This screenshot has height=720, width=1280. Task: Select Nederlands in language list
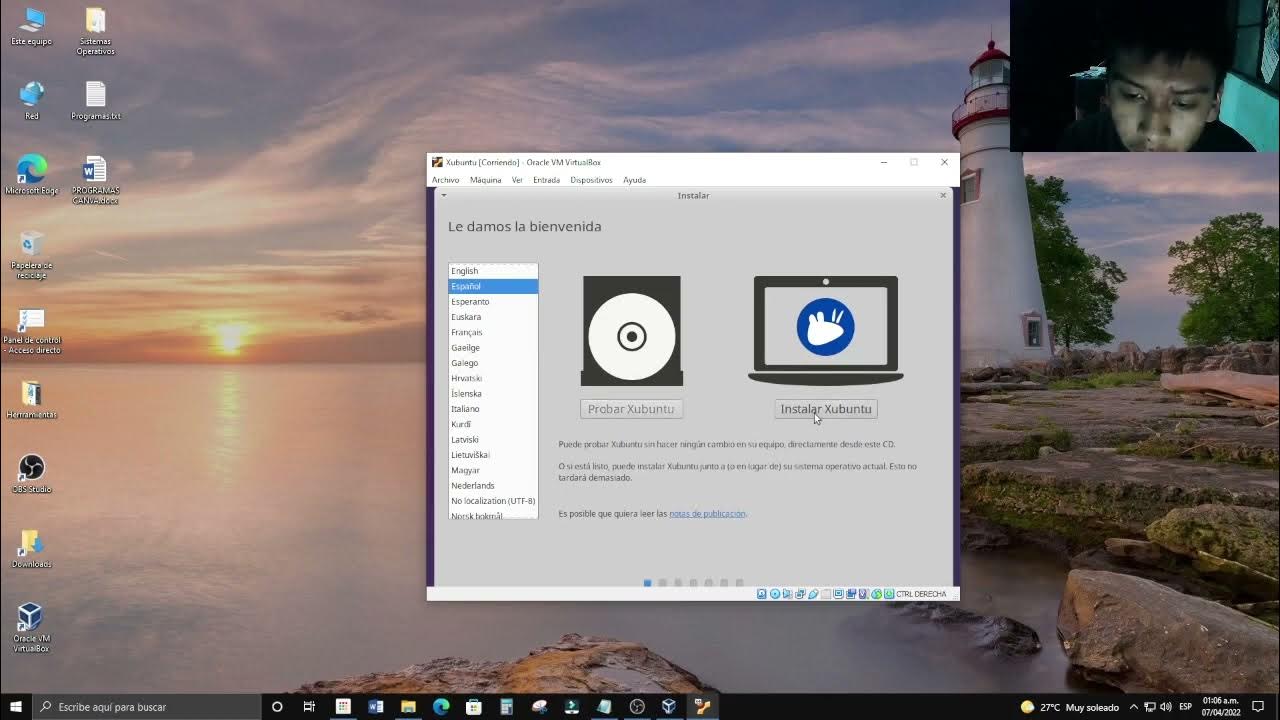tap(493, 486)
